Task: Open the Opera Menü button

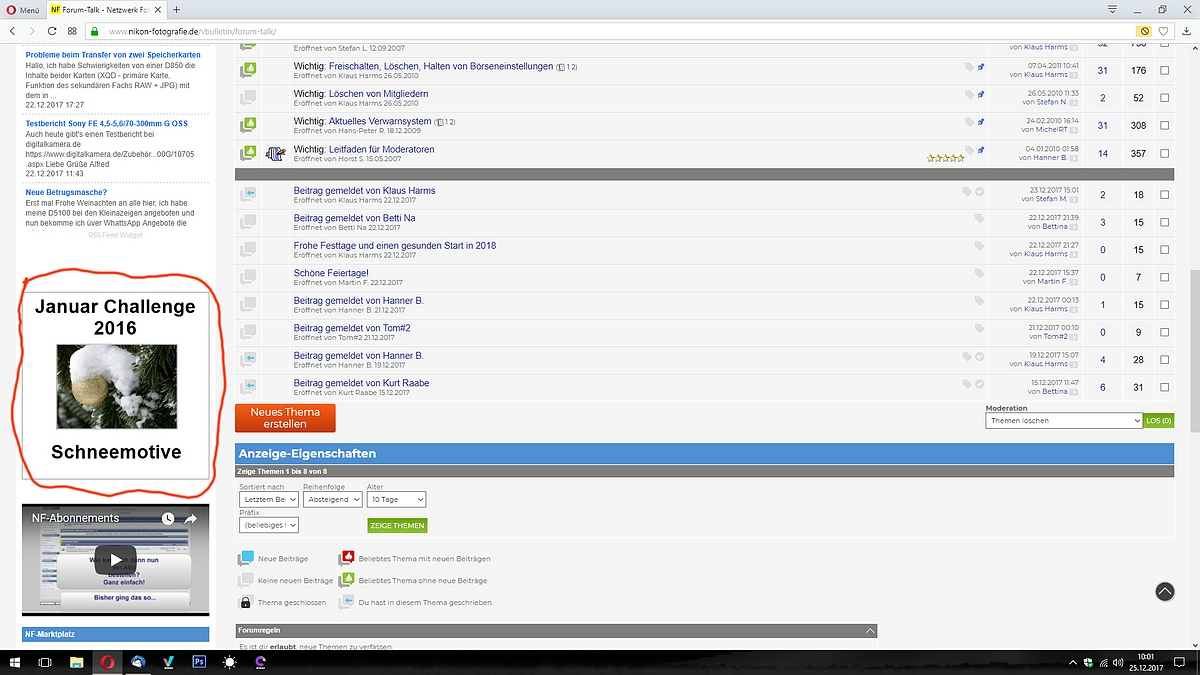Action: point(21,9)
